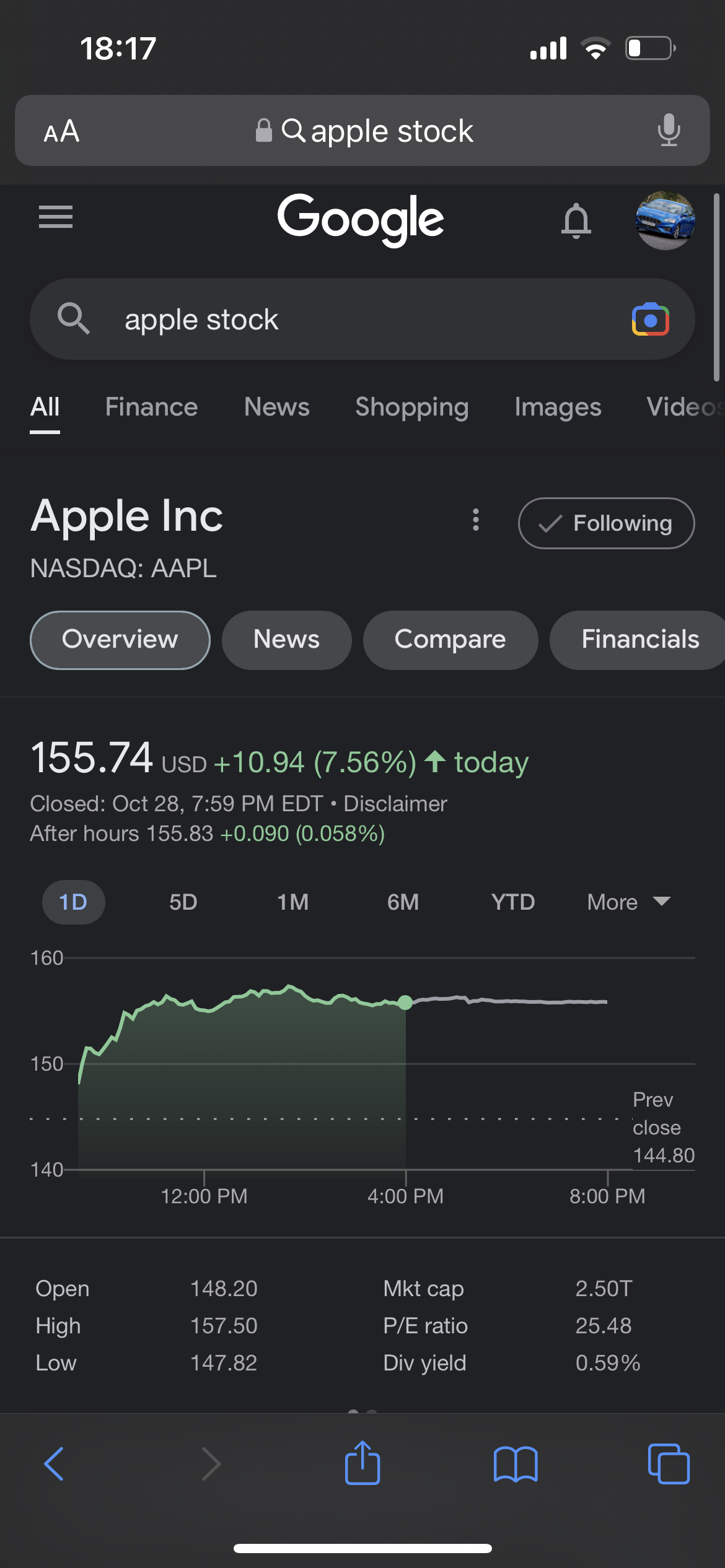Open the AA reader text size menu
This screenshot has width=725, height=1568.
tap(61, 131)
